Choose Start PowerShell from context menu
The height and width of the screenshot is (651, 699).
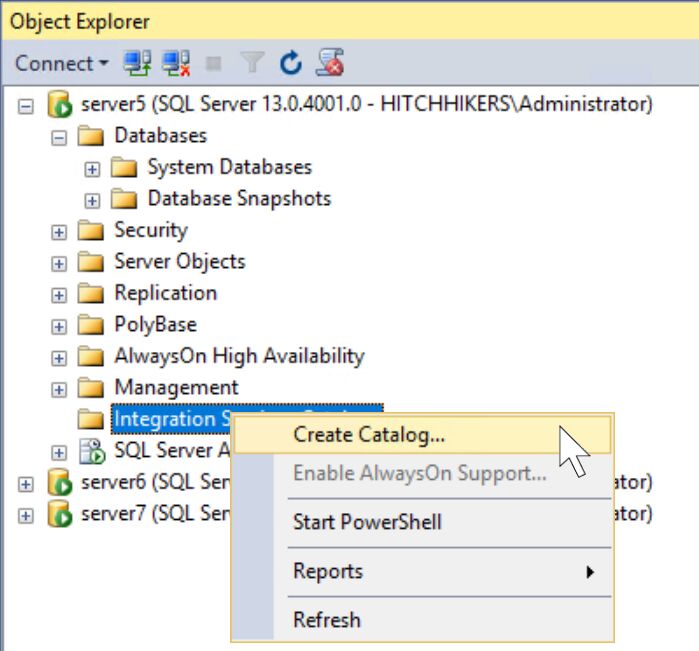422,522
